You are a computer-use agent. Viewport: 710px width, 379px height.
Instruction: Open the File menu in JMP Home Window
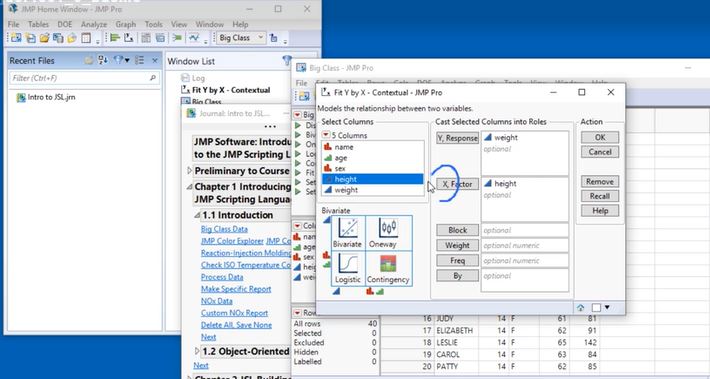click(13, 24)
